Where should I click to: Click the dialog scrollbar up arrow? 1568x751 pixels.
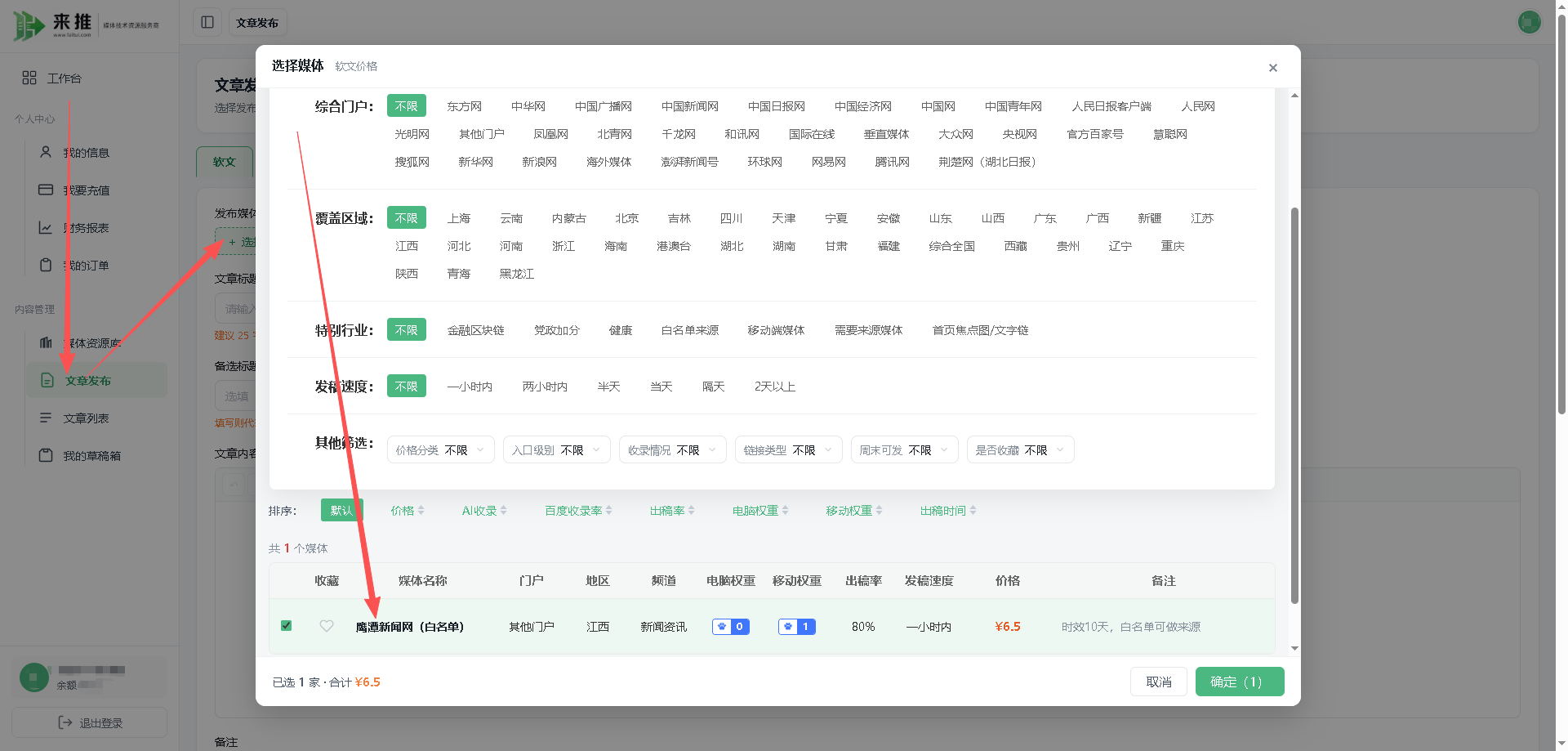click(1294, 96)
